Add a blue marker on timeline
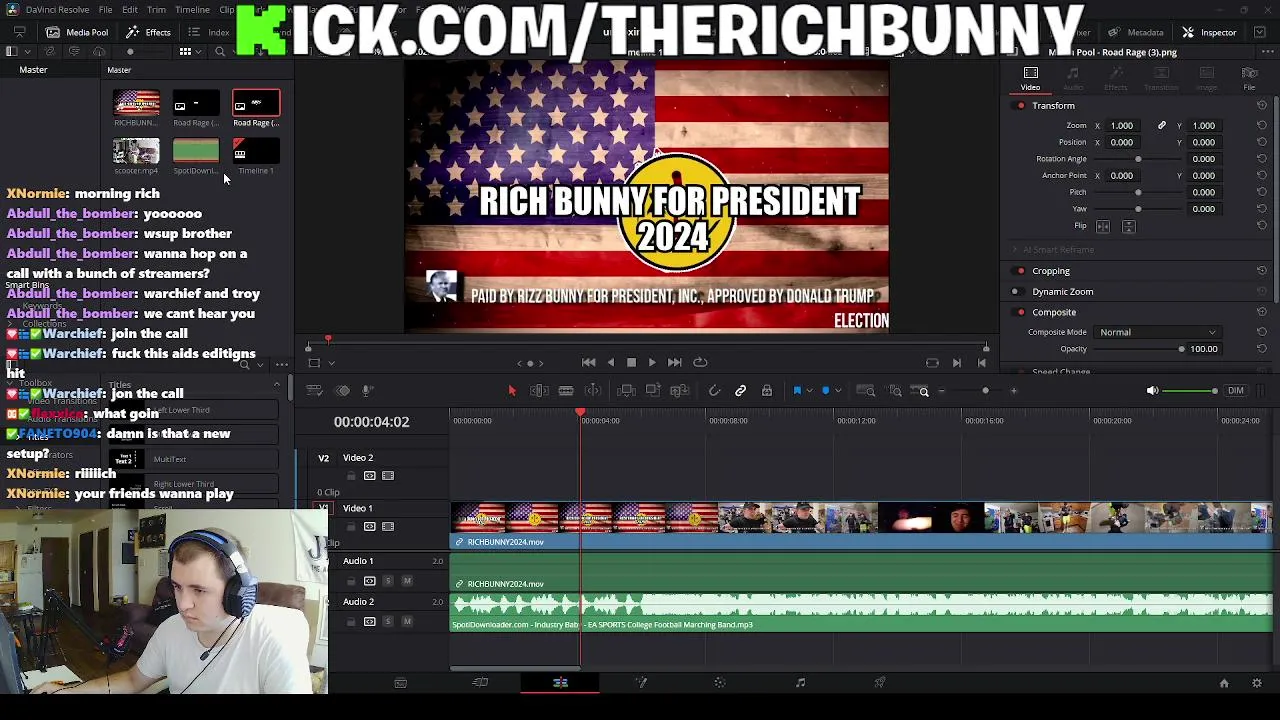The image size is (1280, 720). (x=825, y=391)
